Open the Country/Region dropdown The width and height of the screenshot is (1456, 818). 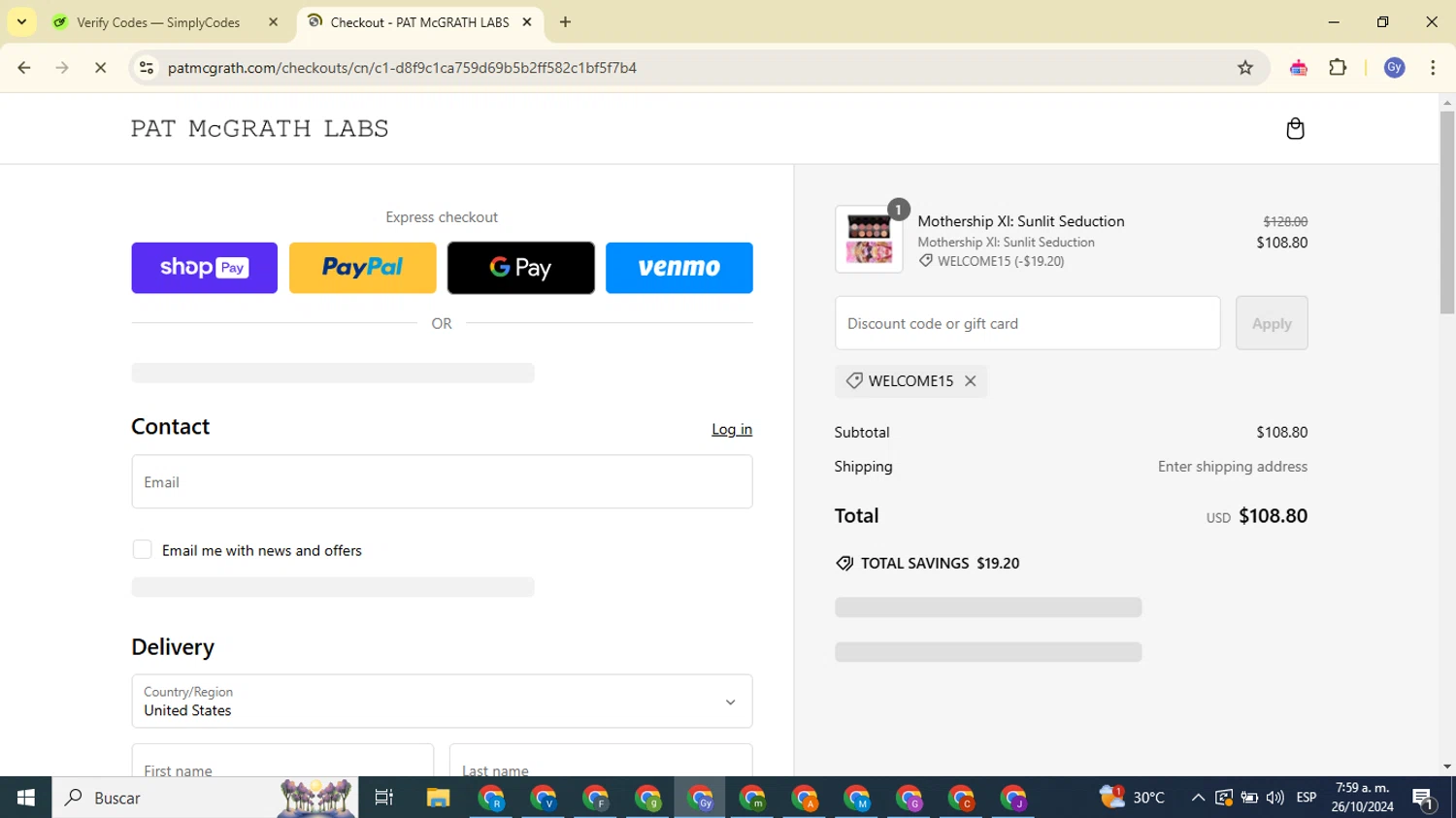tap(442, 702)
